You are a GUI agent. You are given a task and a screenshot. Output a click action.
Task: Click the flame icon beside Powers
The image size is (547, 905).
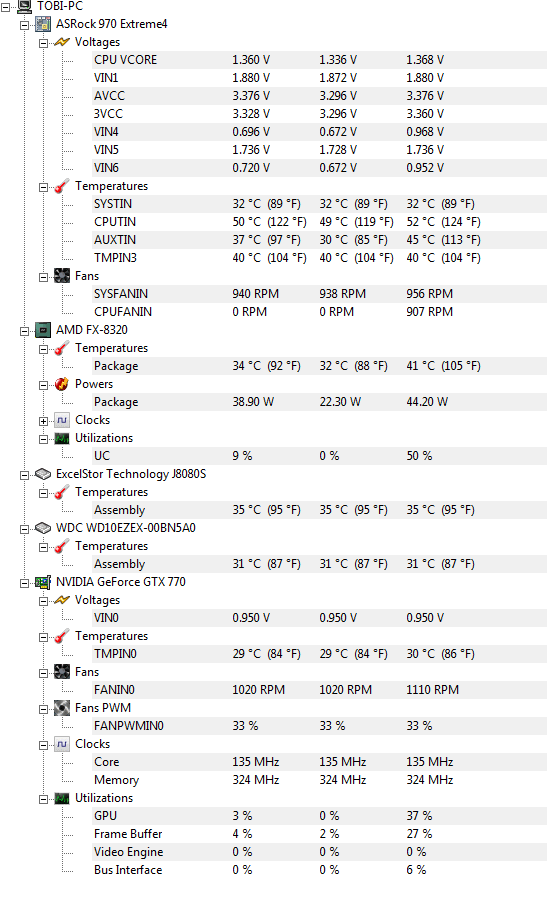click(x=62, y=384)
